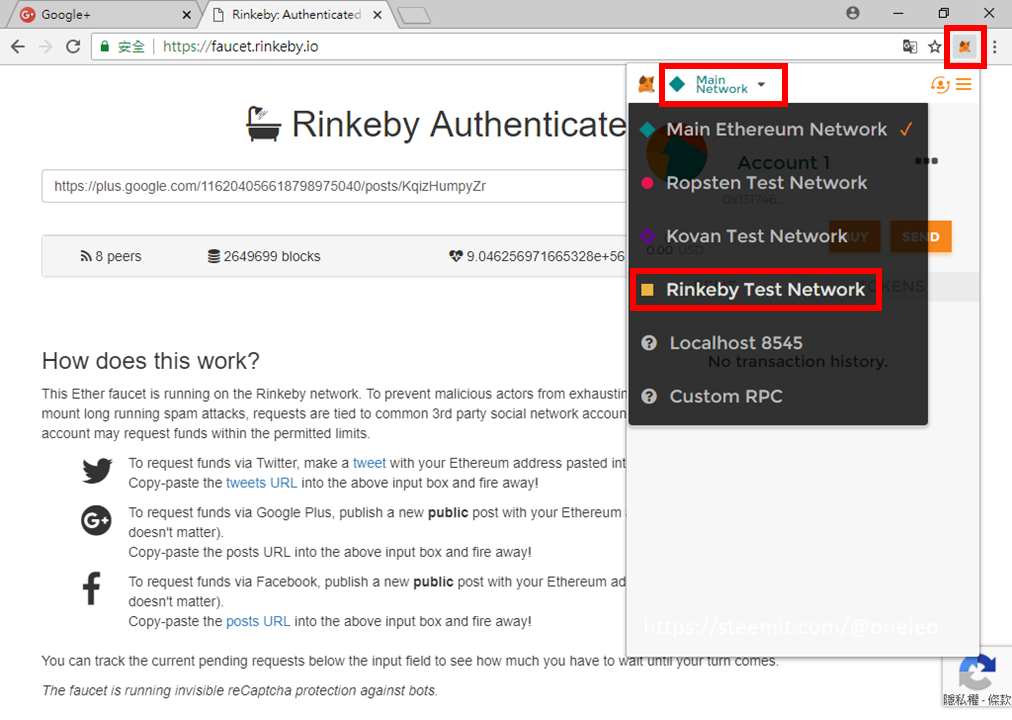Click the How does this work? heading
This screenshot has width=1012, height=720.
pyautogui.click(x=150, y=361)
